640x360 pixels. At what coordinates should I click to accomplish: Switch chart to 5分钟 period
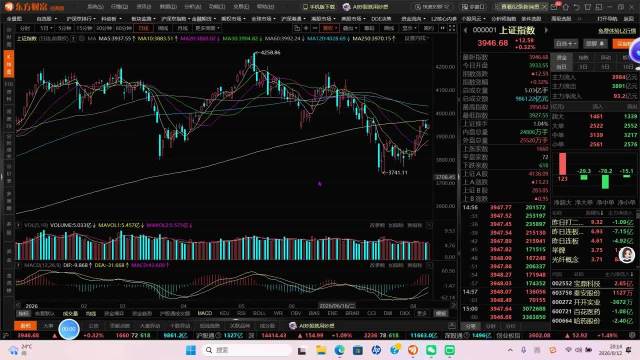coord(64,28)
